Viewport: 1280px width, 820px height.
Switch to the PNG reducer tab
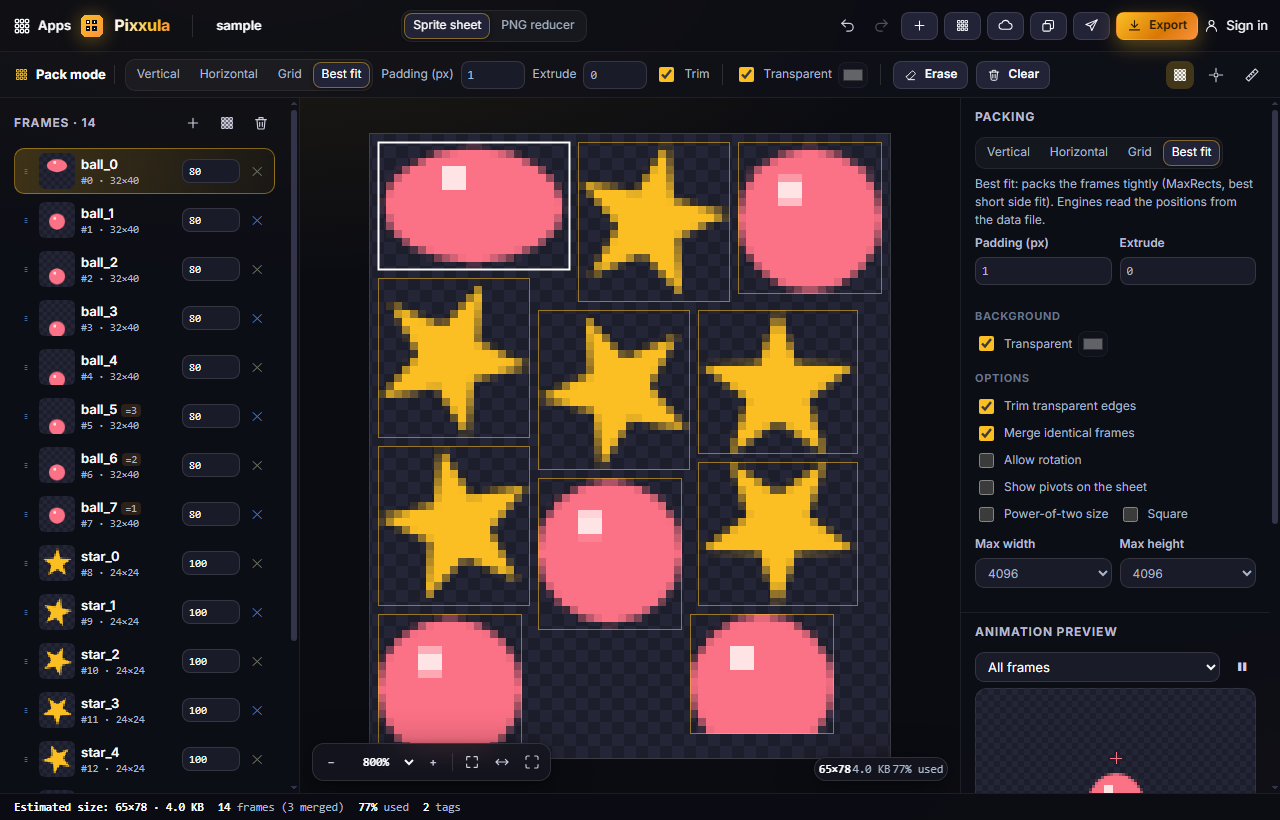click(x=538, y=25)
